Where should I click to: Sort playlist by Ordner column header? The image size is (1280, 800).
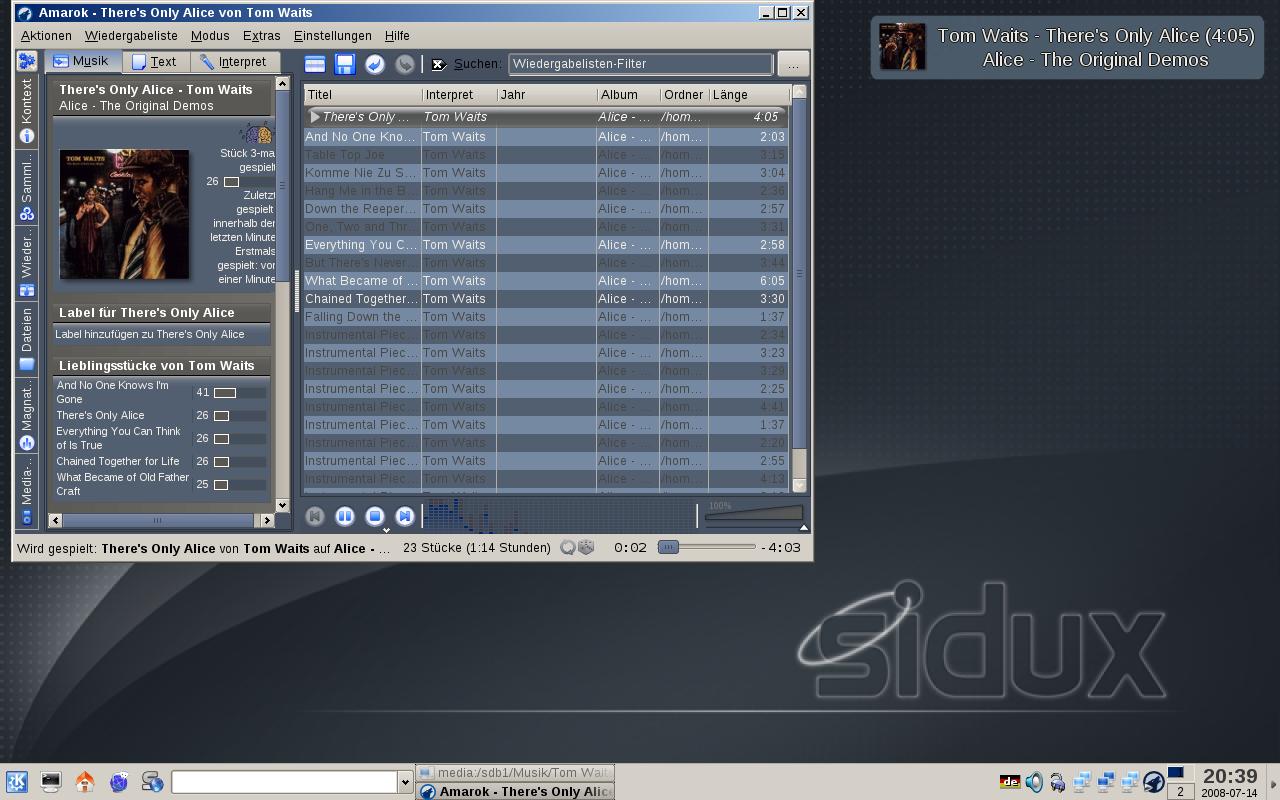point(684,95)
